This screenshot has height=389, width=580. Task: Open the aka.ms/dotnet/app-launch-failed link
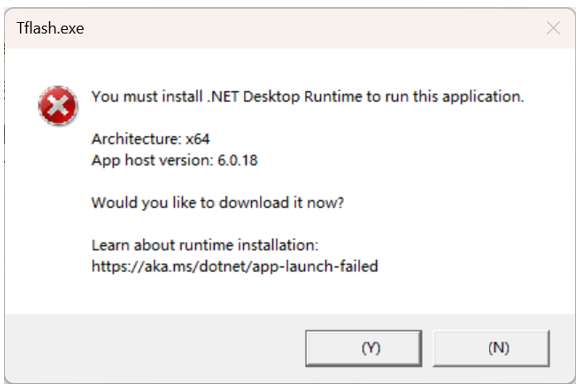[235, 266]
